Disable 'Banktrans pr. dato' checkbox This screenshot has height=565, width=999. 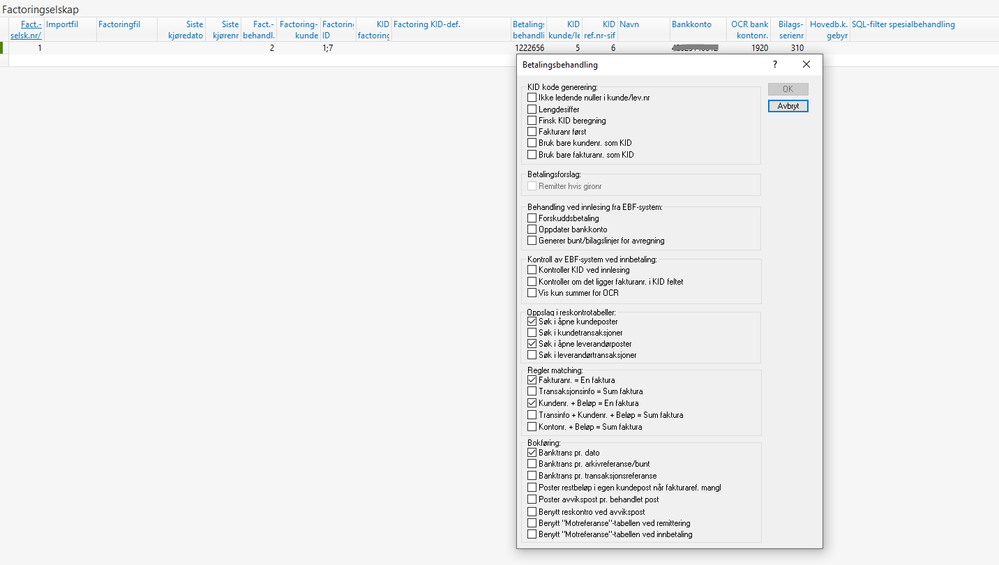click(532, 453)
